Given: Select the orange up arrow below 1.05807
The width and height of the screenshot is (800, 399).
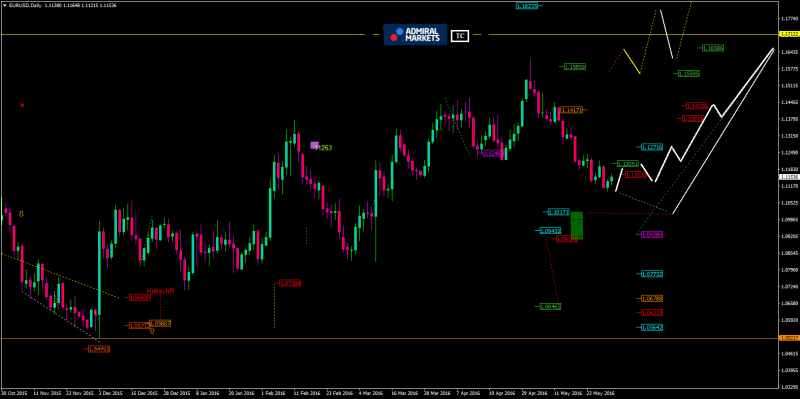Looking at the screenshot, I should click(x=152, y=331).
